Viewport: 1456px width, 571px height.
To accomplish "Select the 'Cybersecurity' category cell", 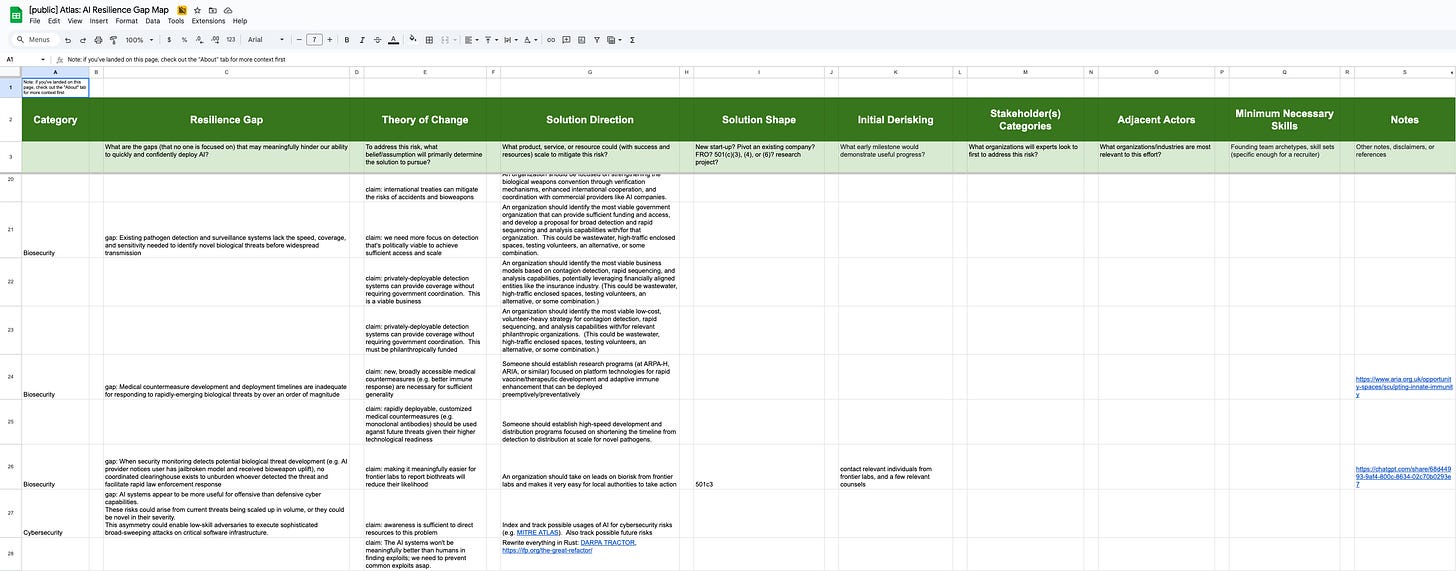I will tap(55, 513).
